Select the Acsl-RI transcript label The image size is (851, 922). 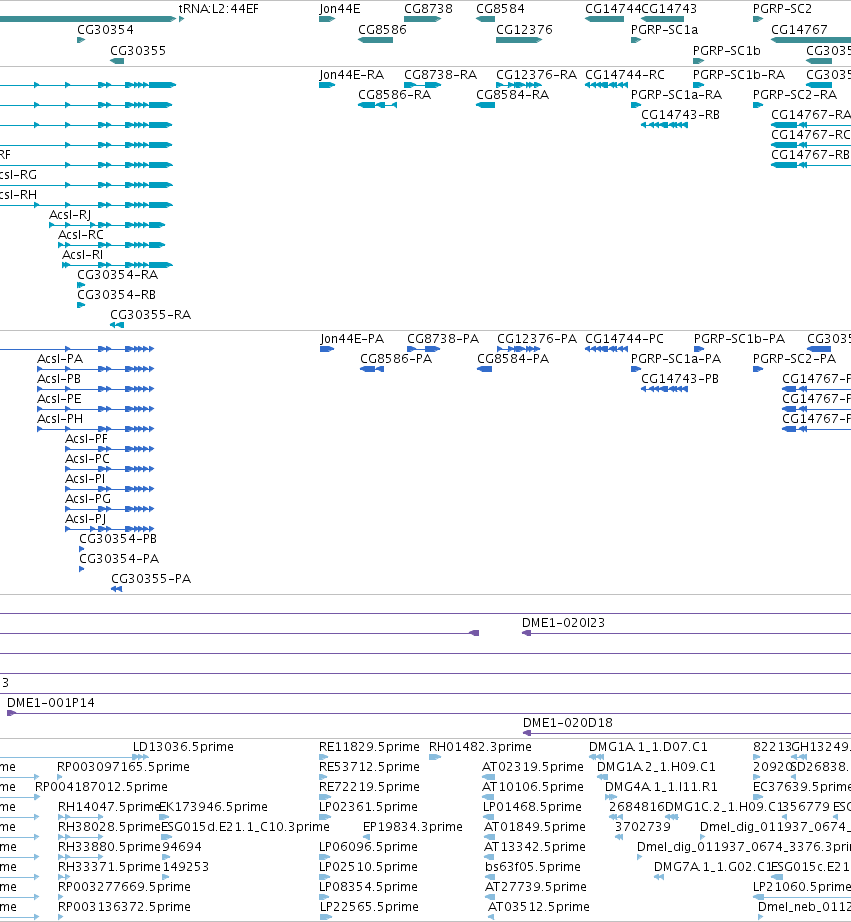(x=82, y=255)
